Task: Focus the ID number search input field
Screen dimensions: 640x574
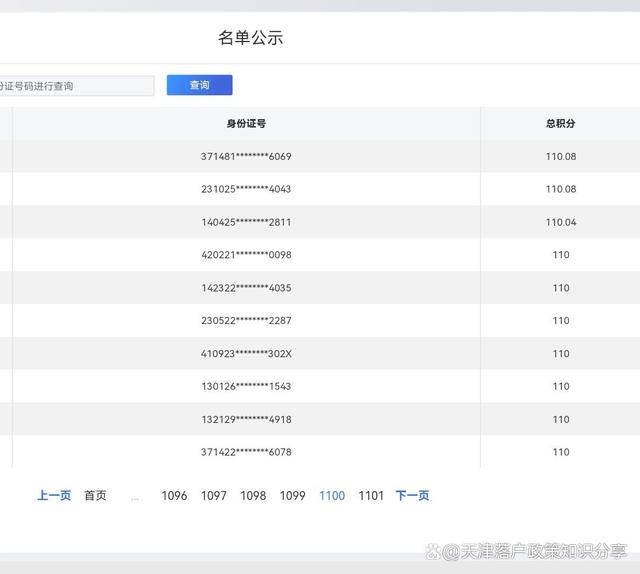Action: click(x=77, y=86)
